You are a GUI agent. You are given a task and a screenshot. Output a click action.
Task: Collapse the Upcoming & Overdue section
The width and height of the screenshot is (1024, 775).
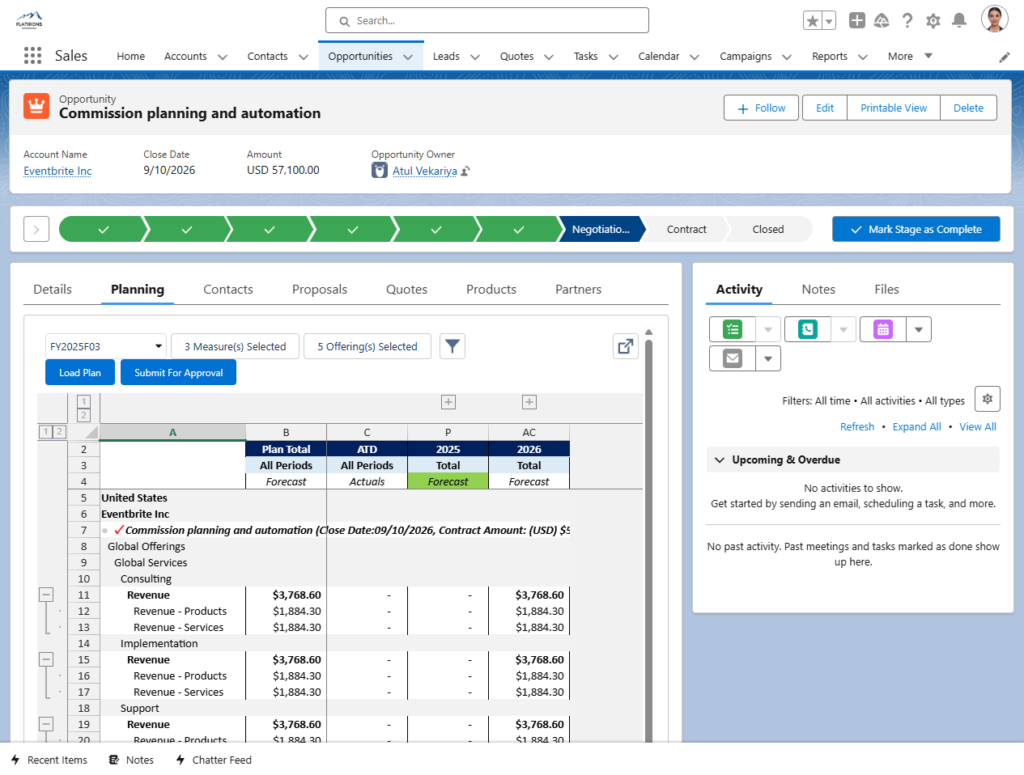pyautogui.click(x=720, y=460)
